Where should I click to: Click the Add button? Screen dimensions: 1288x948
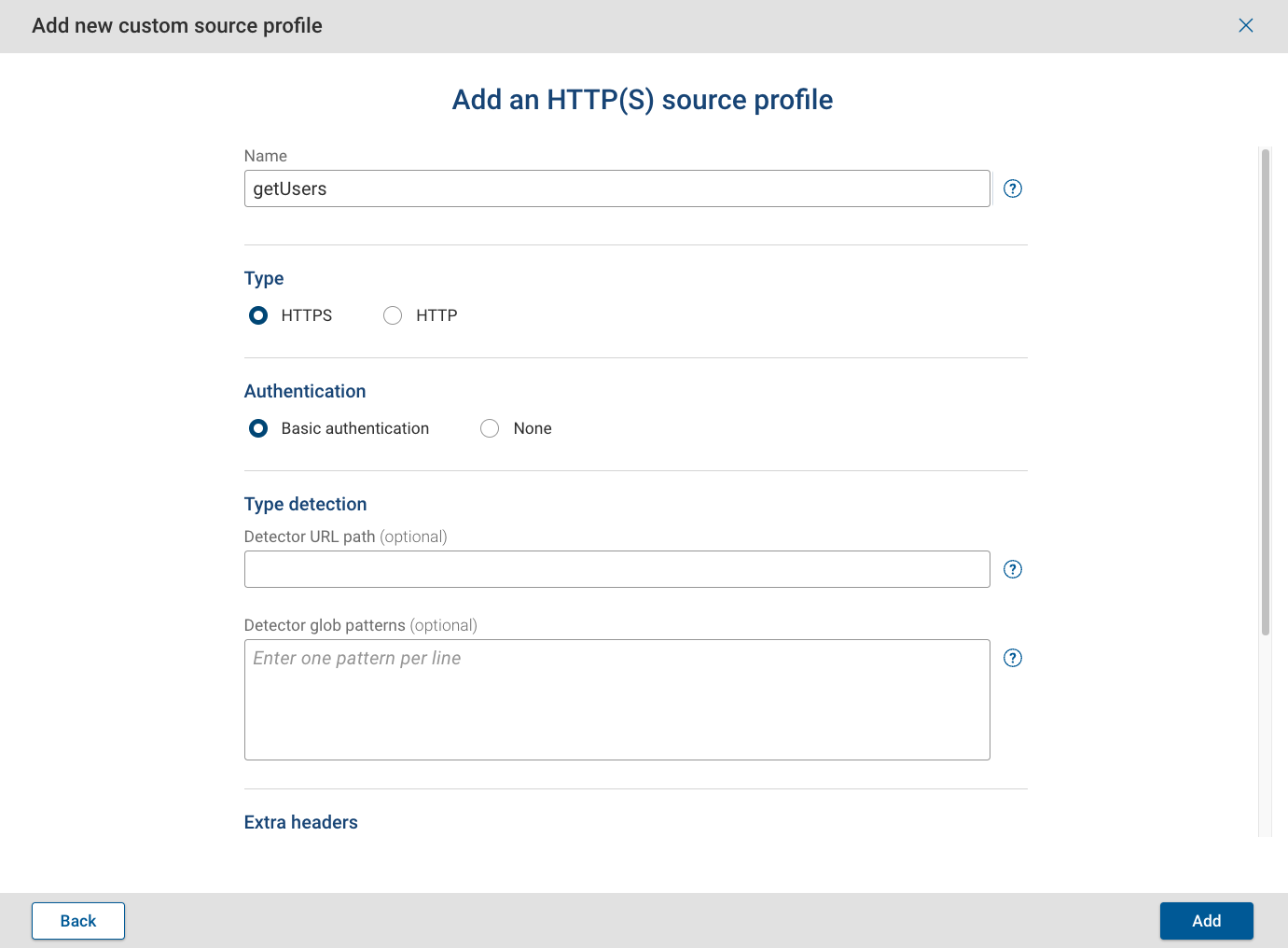[x=1206, y=921]
